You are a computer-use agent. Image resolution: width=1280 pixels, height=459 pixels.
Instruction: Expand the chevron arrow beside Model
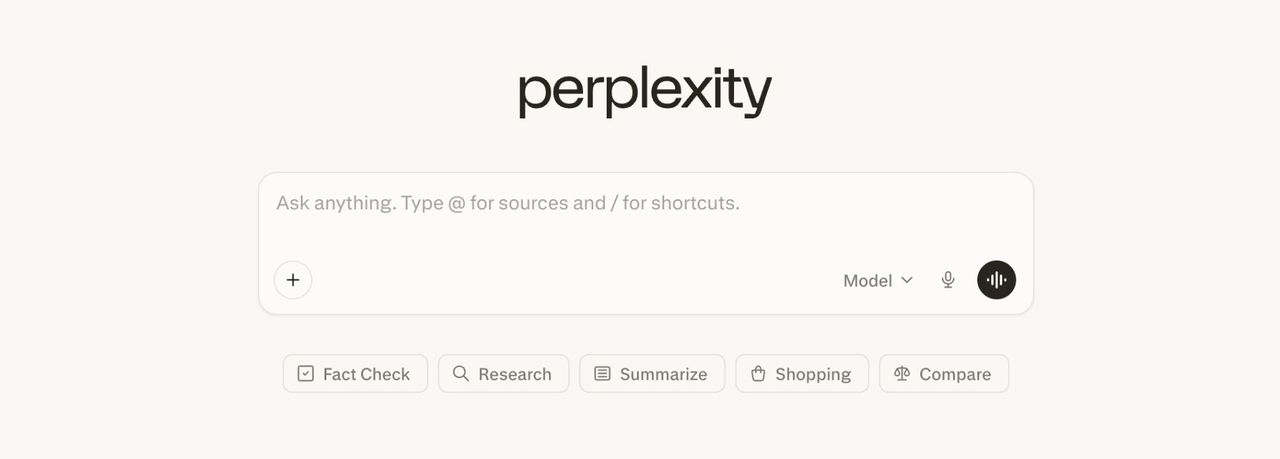point(907,280)
